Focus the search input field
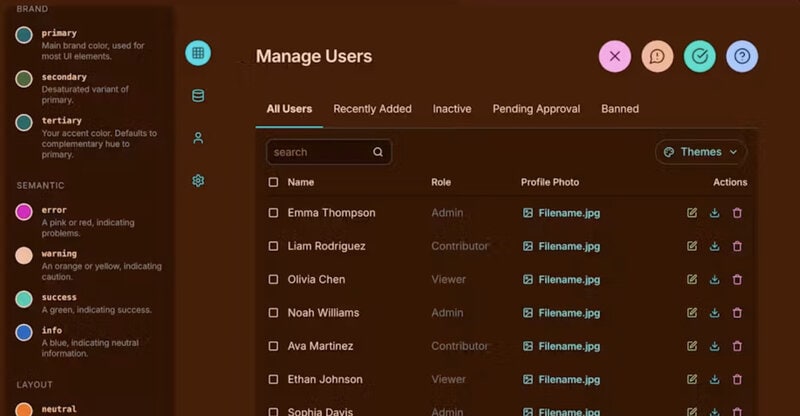800x416 pixels. pyautogui.click(x=329, y=152)
